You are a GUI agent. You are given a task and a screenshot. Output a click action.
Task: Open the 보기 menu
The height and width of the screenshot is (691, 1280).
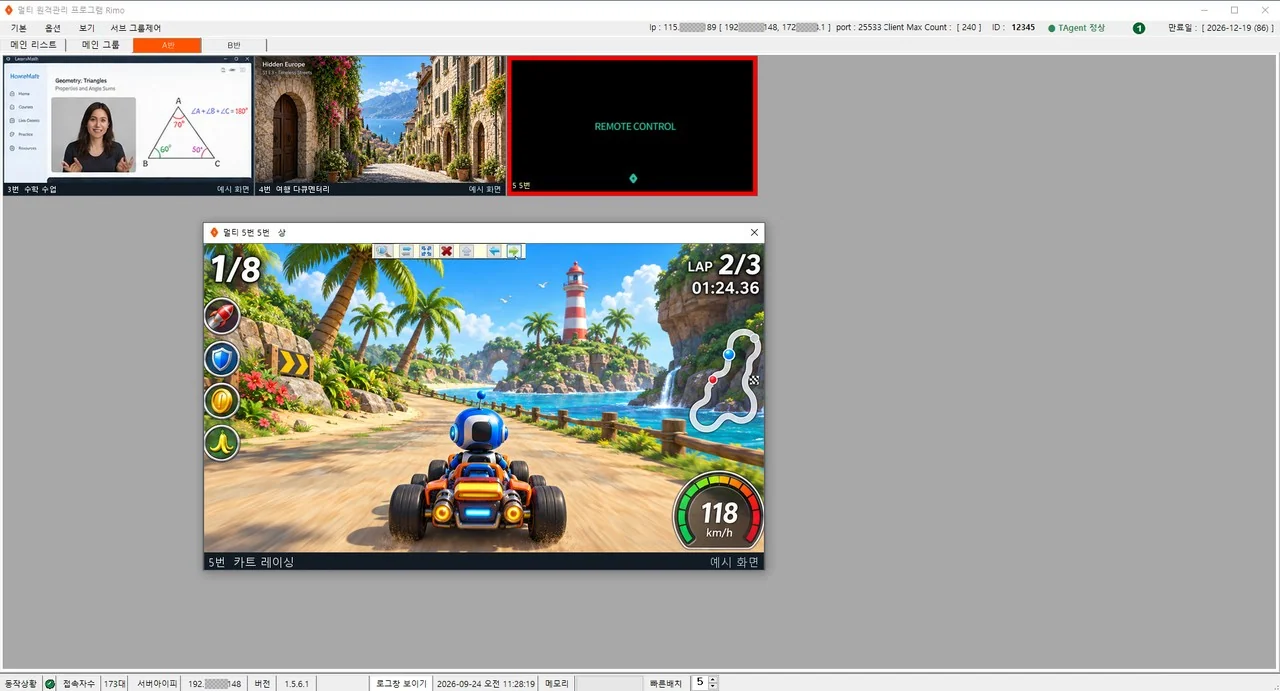click(x=86, y=28)
